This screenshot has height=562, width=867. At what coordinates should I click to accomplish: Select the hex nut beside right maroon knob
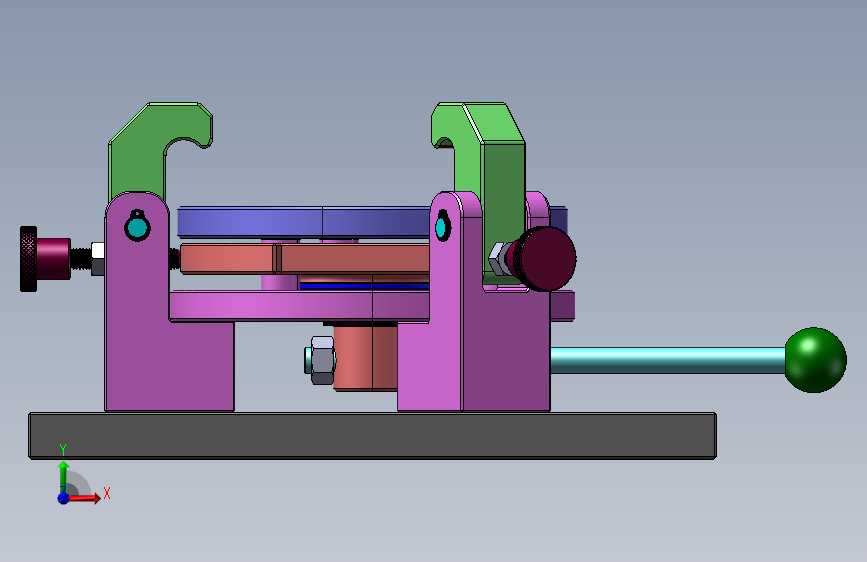(x=500, y=259)
